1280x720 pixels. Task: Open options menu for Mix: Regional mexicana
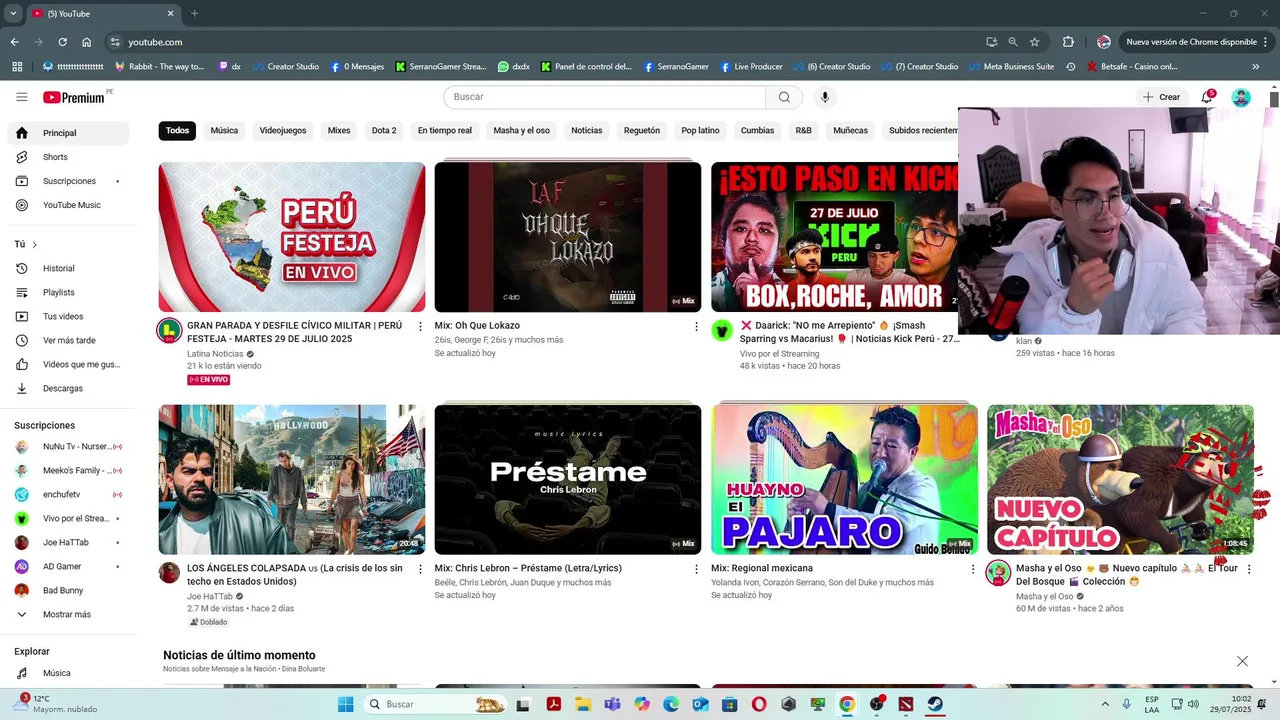[x=972, y=569]
